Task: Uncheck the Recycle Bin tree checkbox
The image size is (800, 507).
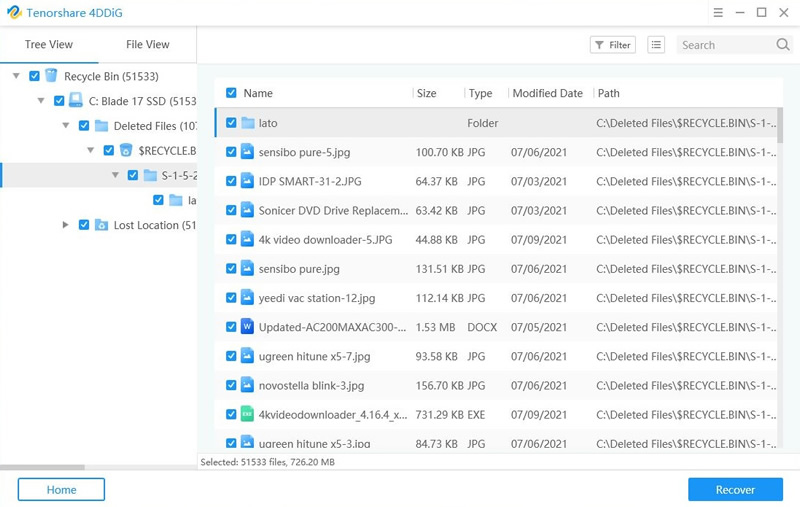Action: pos(34,76)
